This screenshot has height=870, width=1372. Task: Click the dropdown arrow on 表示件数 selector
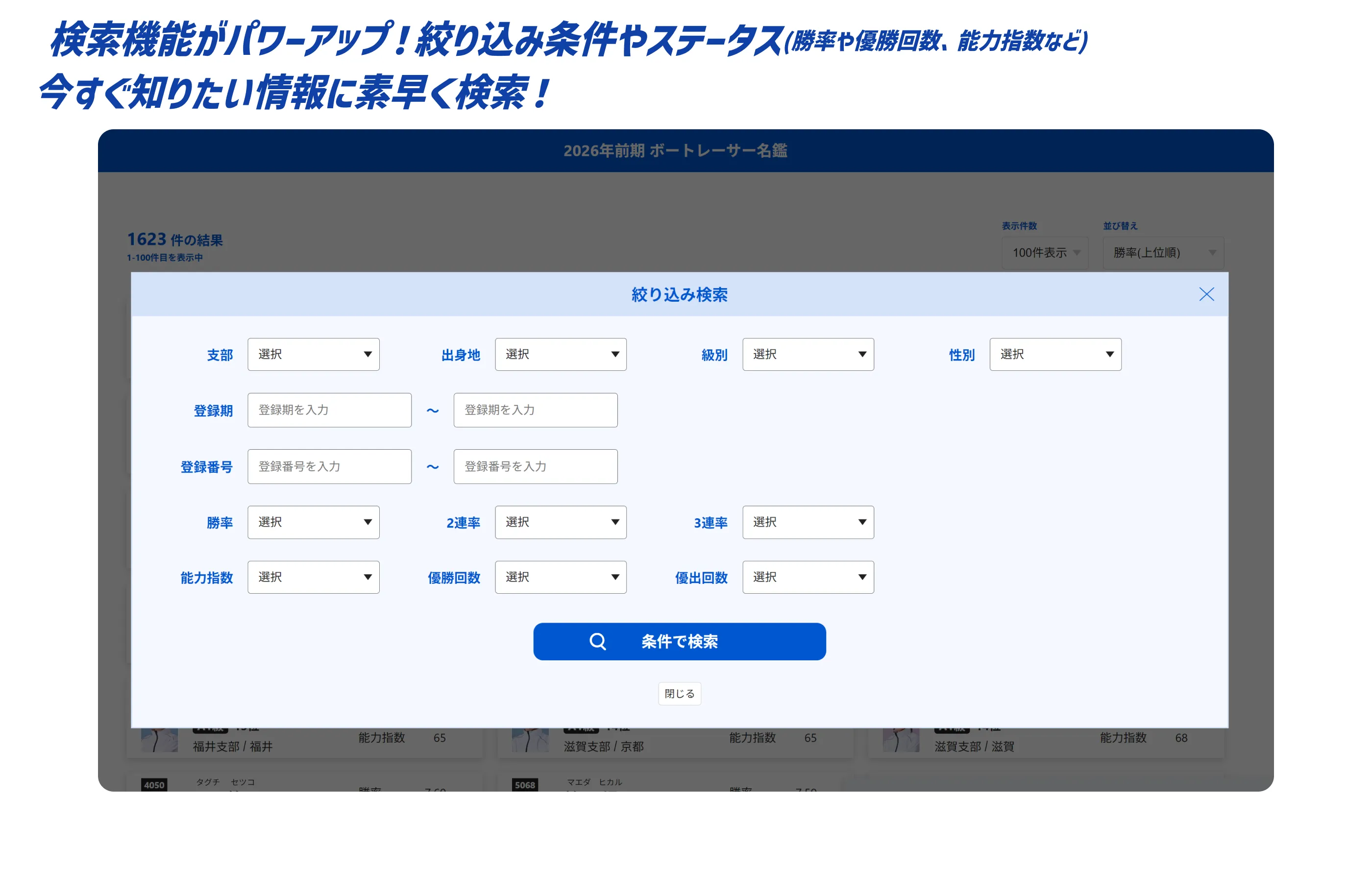(x=1078, y=253)
